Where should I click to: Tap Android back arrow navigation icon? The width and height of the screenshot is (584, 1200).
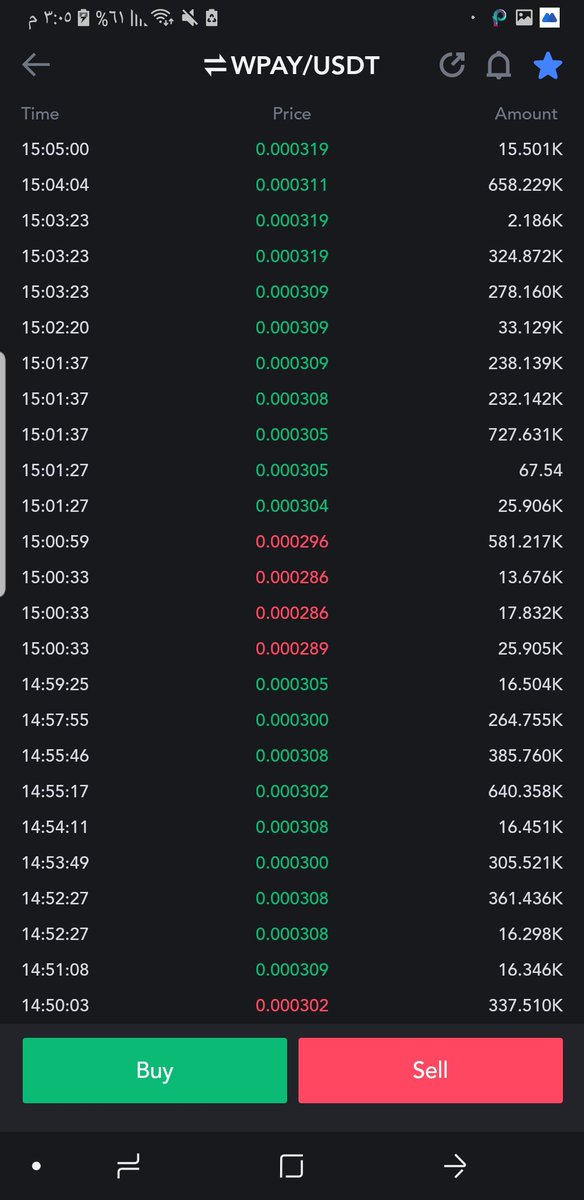tap(455, 1165)
